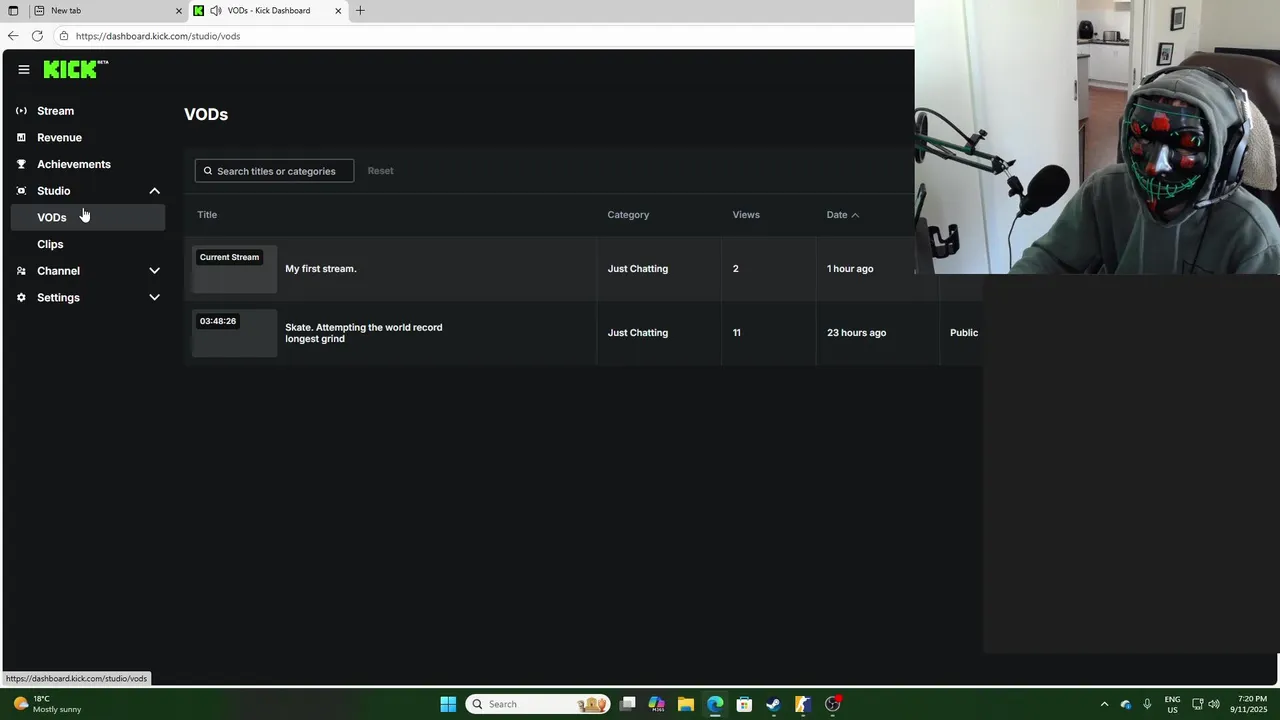Viewport: 1280px width, 720px height.
Task: Click the Stream broadcast icon in sidebar
Action: coord(21,111)
